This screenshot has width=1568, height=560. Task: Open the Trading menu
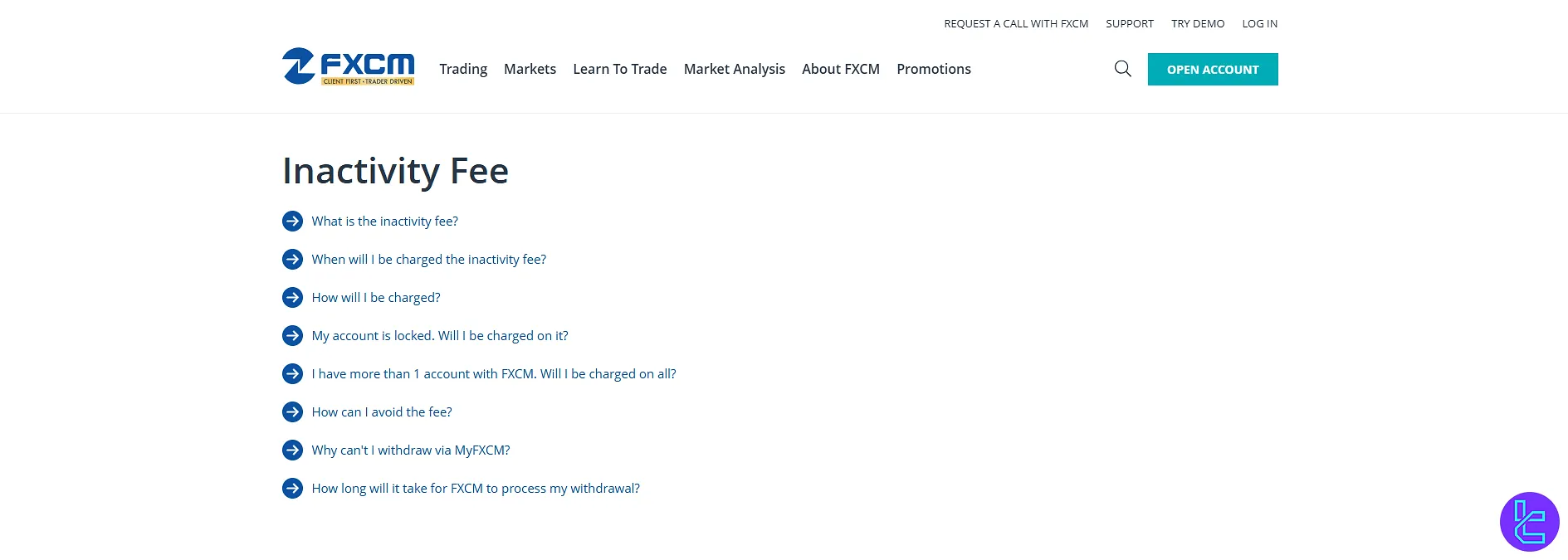point(463,69)
